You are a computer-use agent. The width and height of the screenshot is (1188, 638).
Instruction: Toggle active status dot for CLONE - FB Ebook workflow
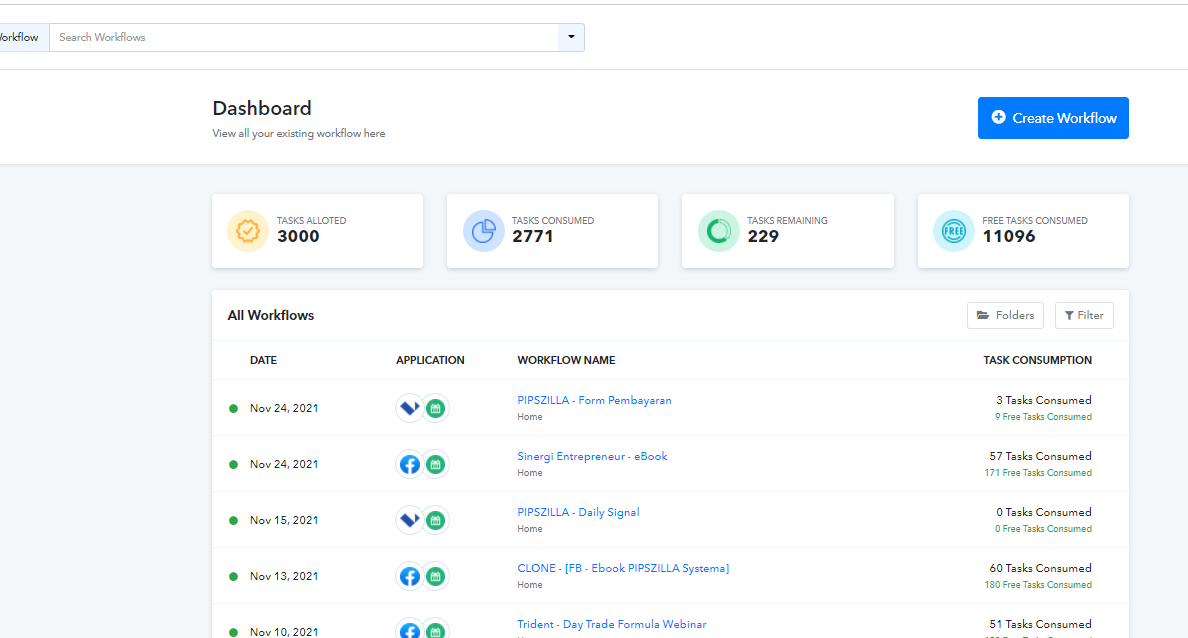[233, 577]
